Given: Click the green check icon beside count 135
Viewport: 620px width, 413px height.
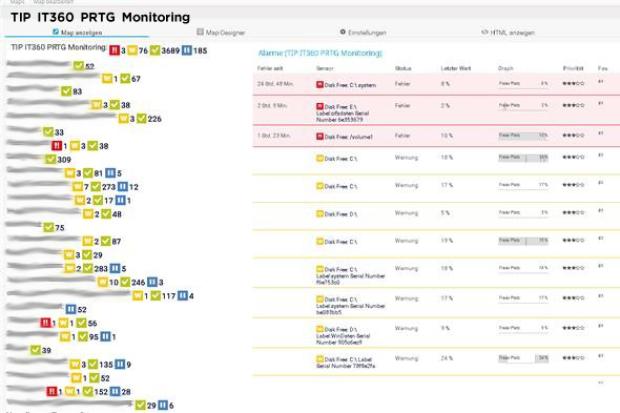Looking at the screenshot, I should [93, 364].
